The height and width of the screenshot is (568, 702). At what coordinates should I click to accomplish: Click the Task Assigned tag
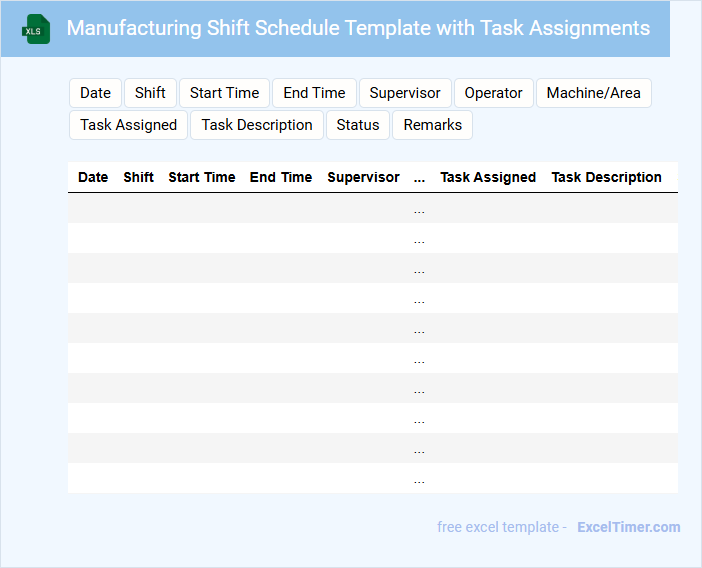(x=128, y=125)
